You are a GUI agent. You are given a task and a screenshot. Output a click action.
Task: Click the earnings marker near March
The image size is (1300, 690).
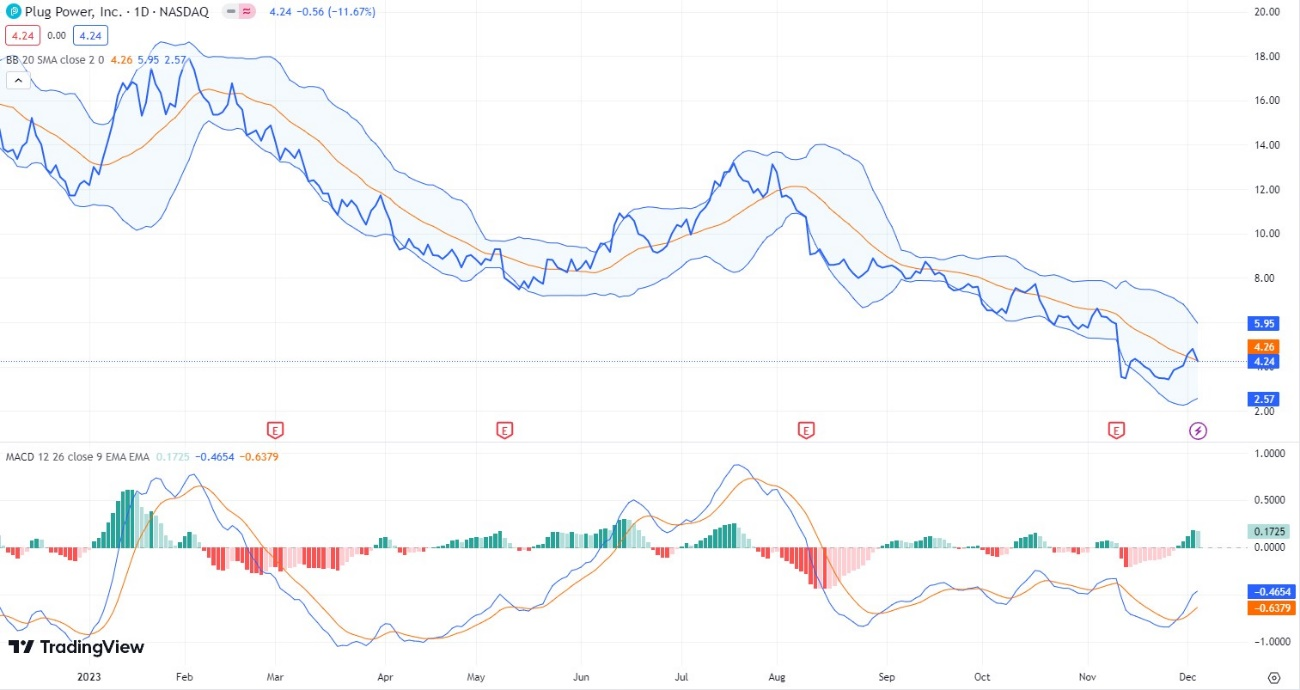275,430
